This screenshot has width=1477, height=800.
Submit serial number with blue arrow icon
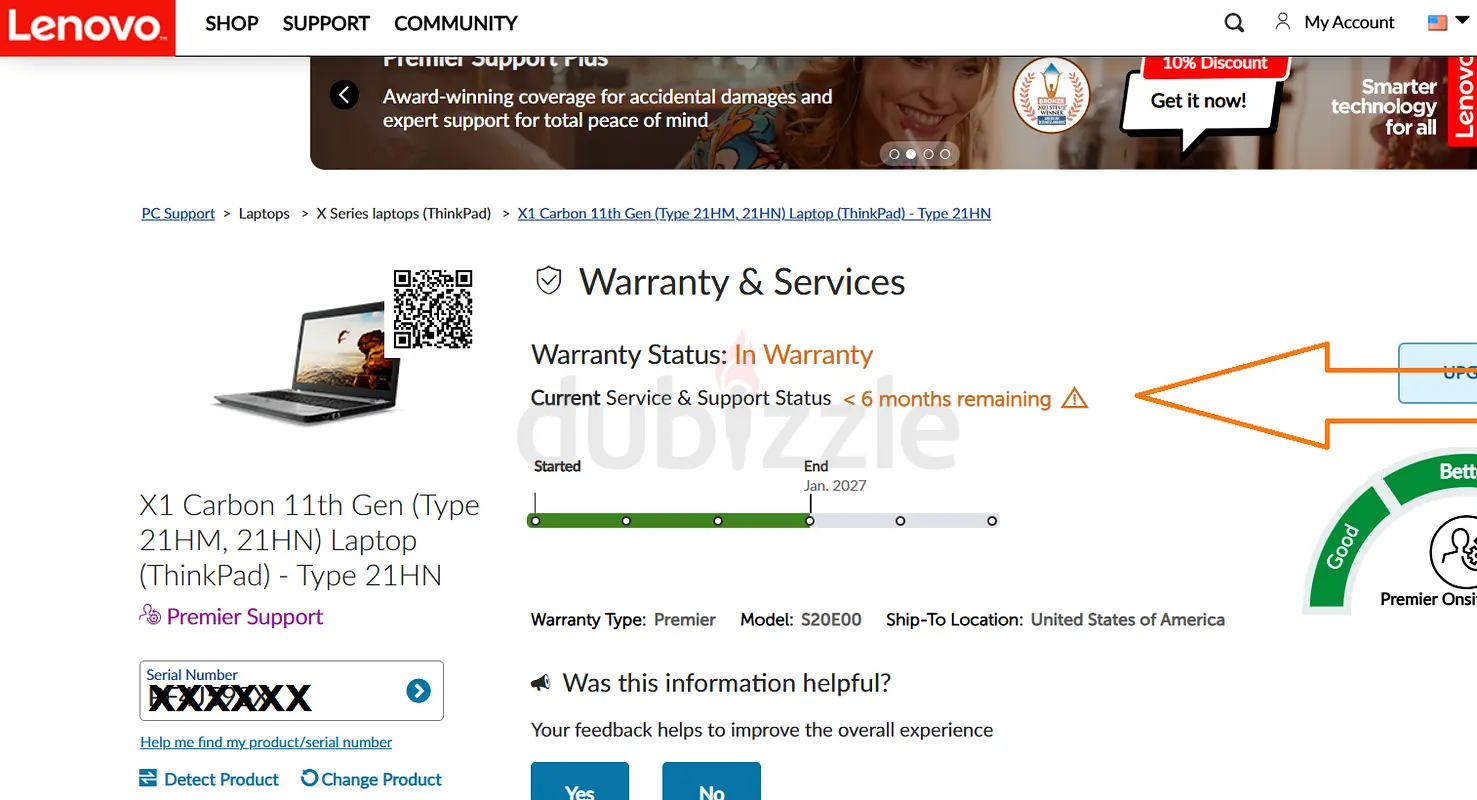[x=419, y=690]
